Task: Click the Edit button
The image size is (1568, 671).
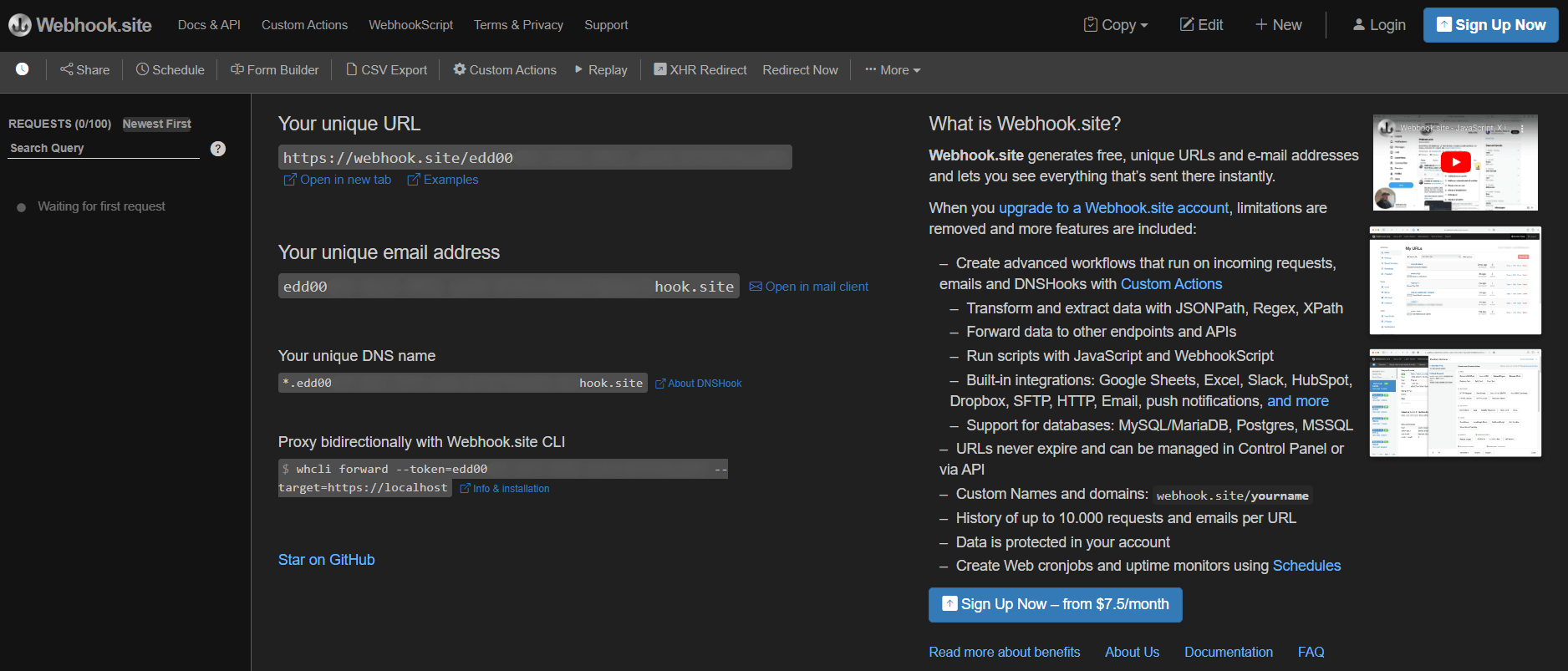Action: [x=1201, y=25]
